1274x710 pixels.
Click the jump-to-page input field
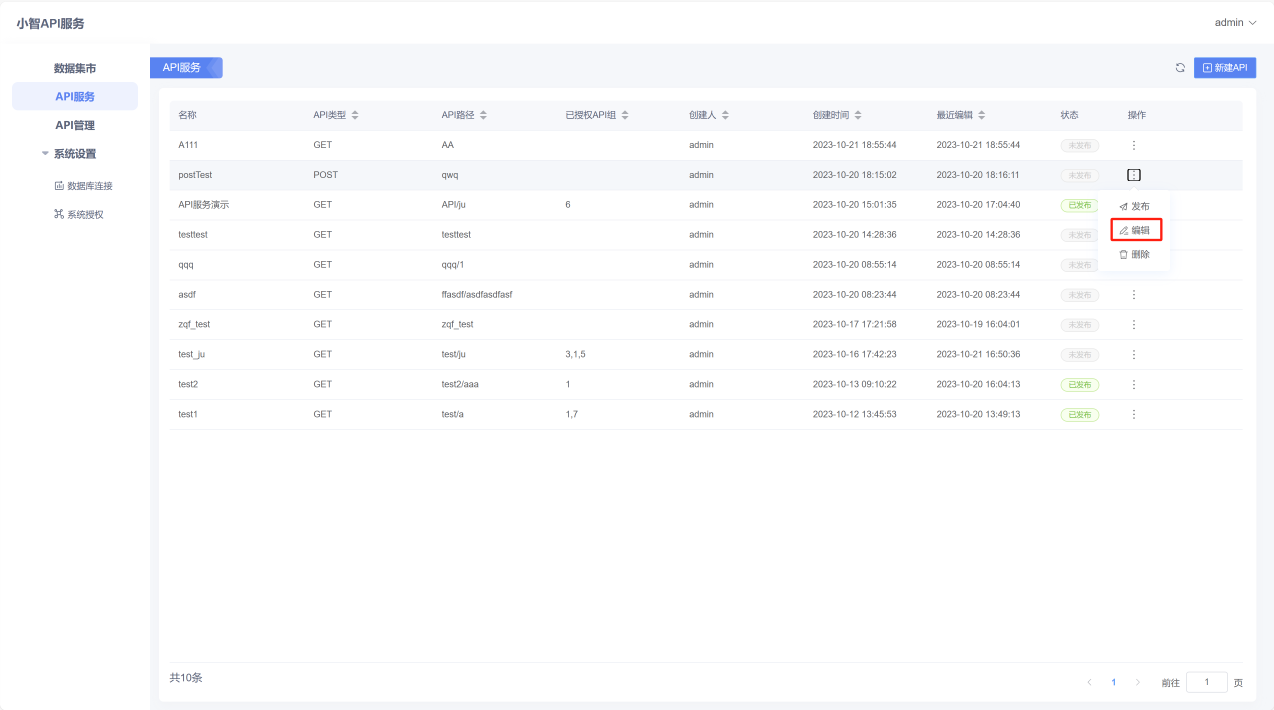[x=1206, y=682]
